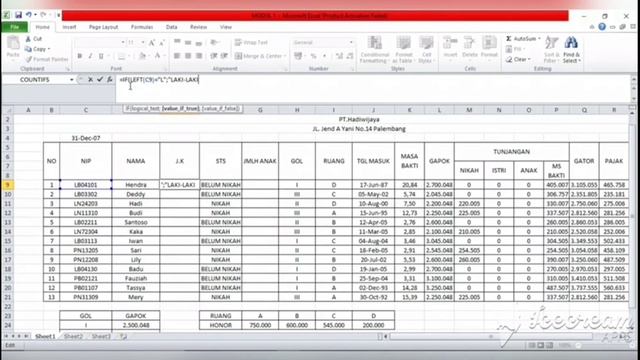Click the AutoSum button
Screen dimensions: 640x360
523,39
